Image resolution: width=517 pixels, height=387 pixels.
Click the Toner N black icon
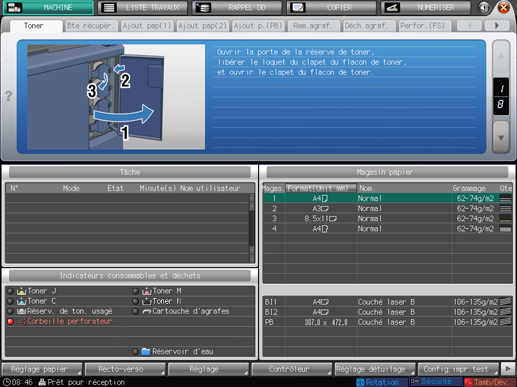[147, 301]
